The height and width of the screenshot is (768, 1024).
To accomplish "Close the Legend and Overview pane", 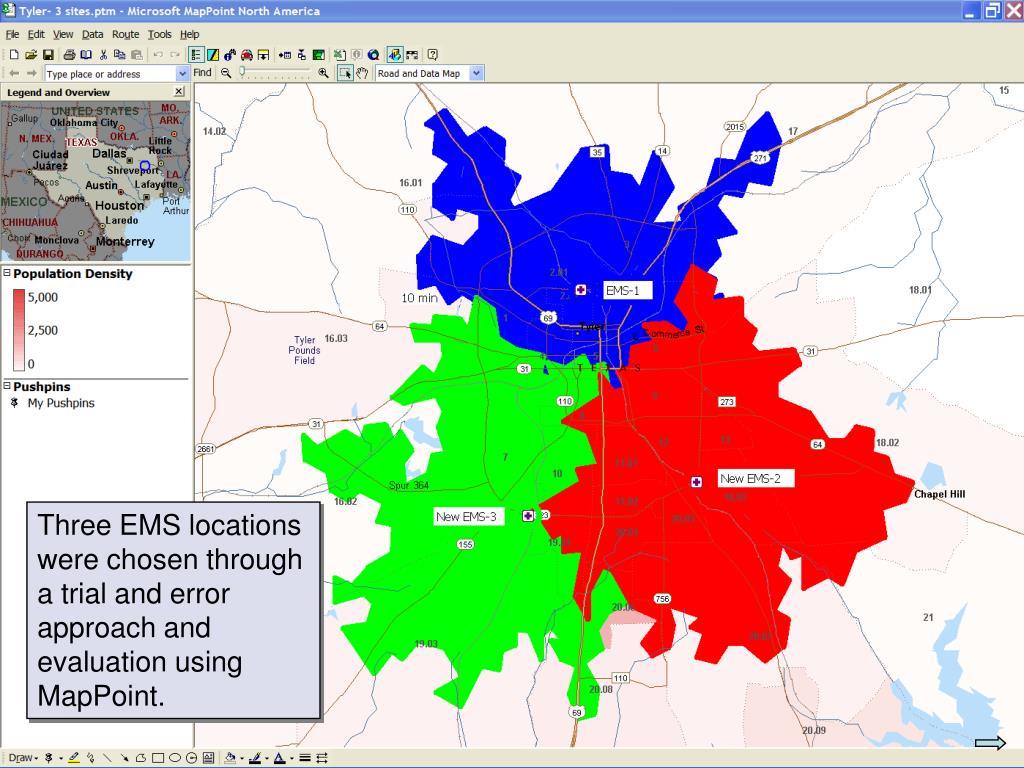I will coord(180,91).
